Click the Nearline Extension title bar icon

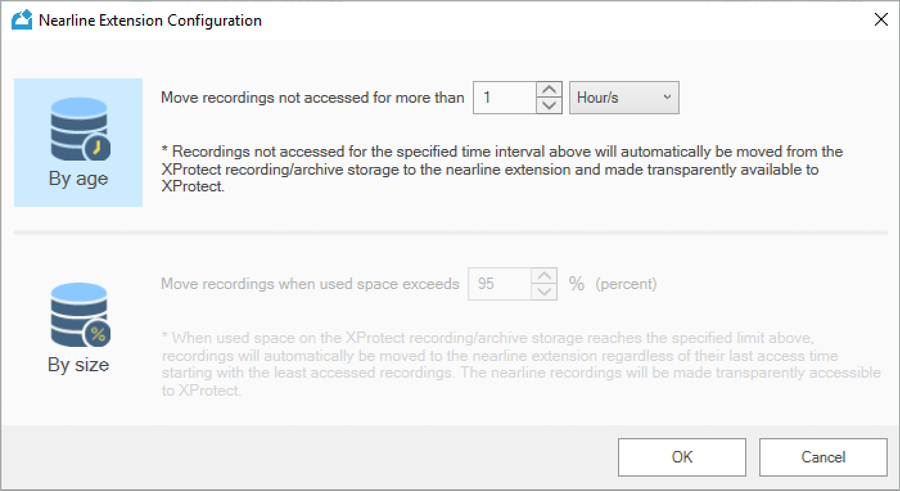click(22, 20)
